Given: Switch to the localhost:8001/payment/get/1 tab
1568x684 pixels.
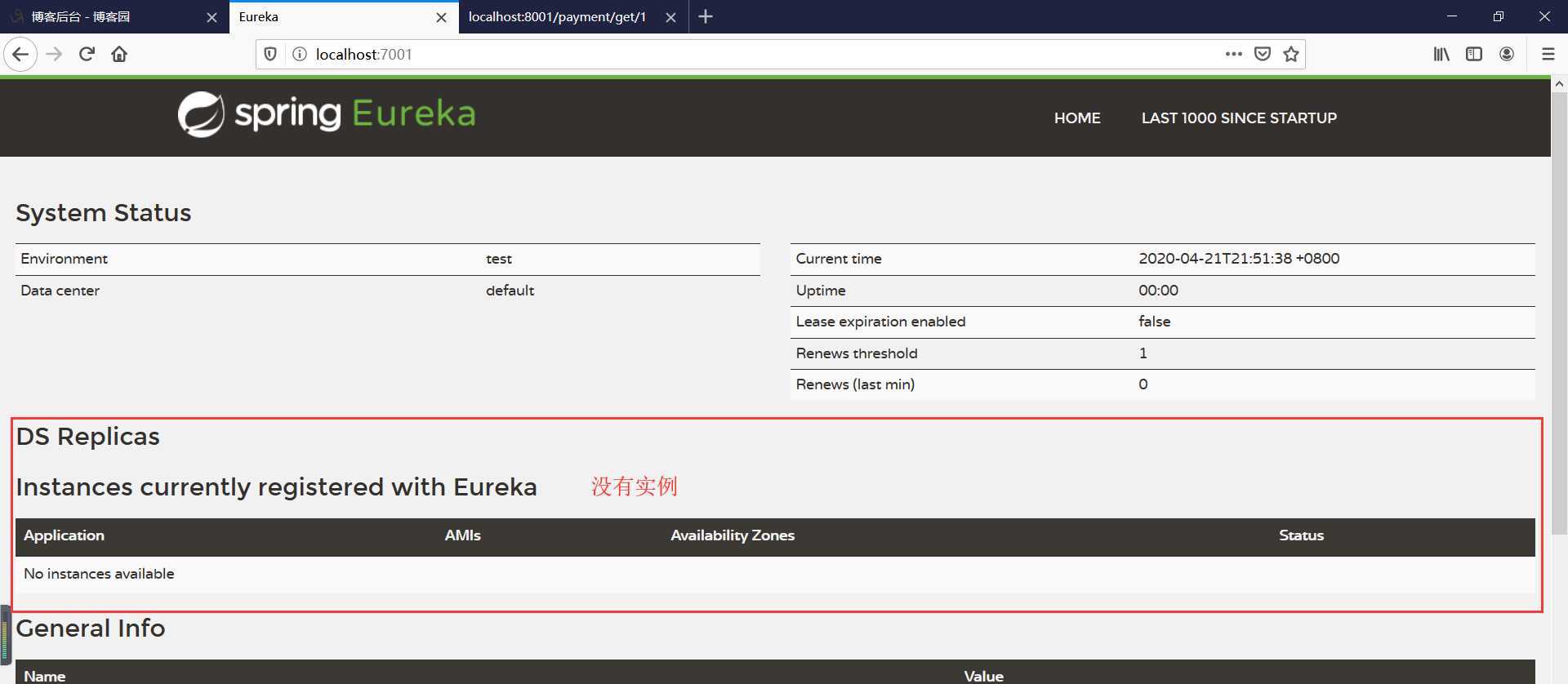Looking at the screenshot, I should (573, 16).
